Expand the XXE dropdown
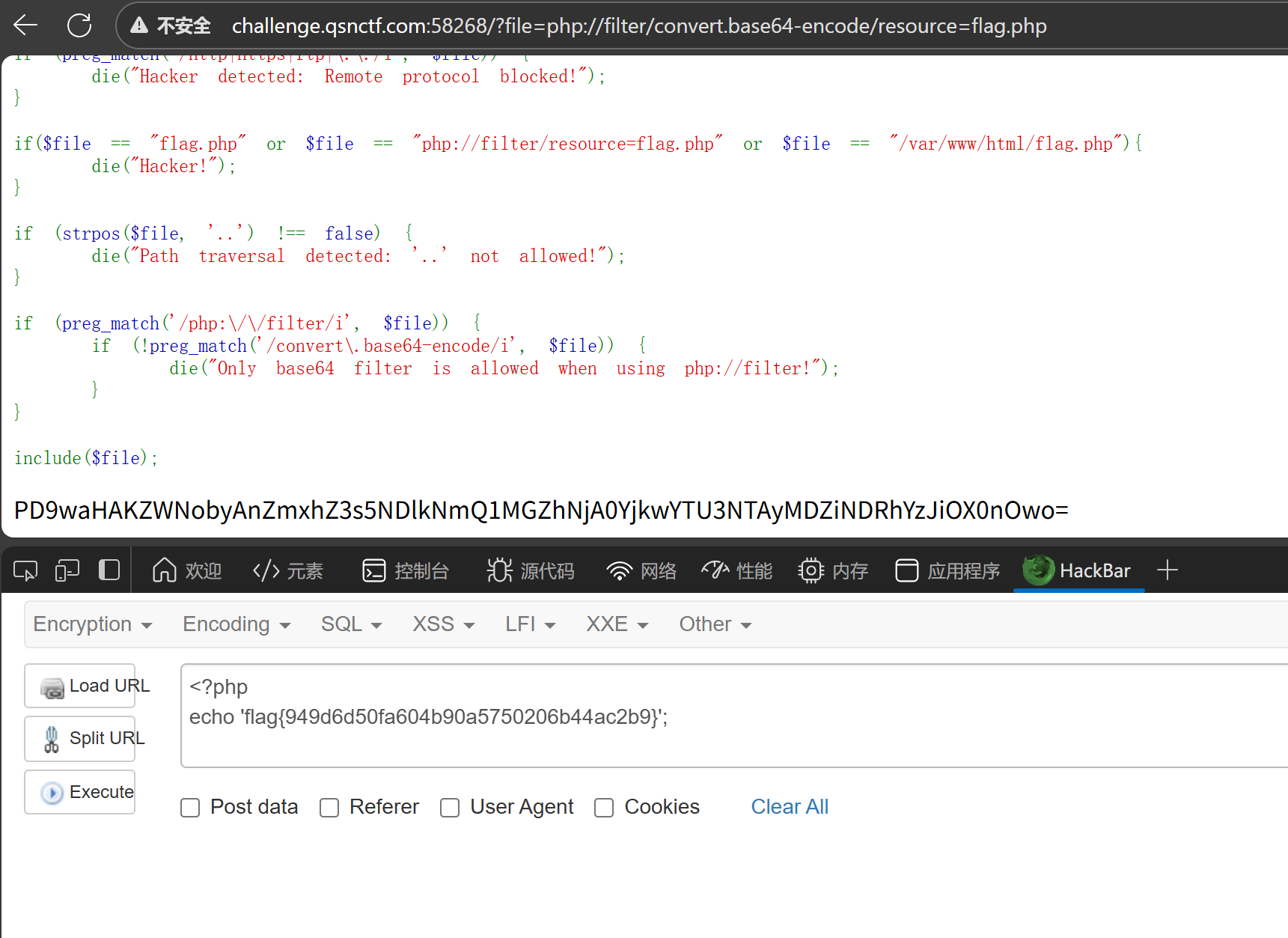The height and width of the screenshot is (938, 1288). pyautogui.click(x=617, y=624)
